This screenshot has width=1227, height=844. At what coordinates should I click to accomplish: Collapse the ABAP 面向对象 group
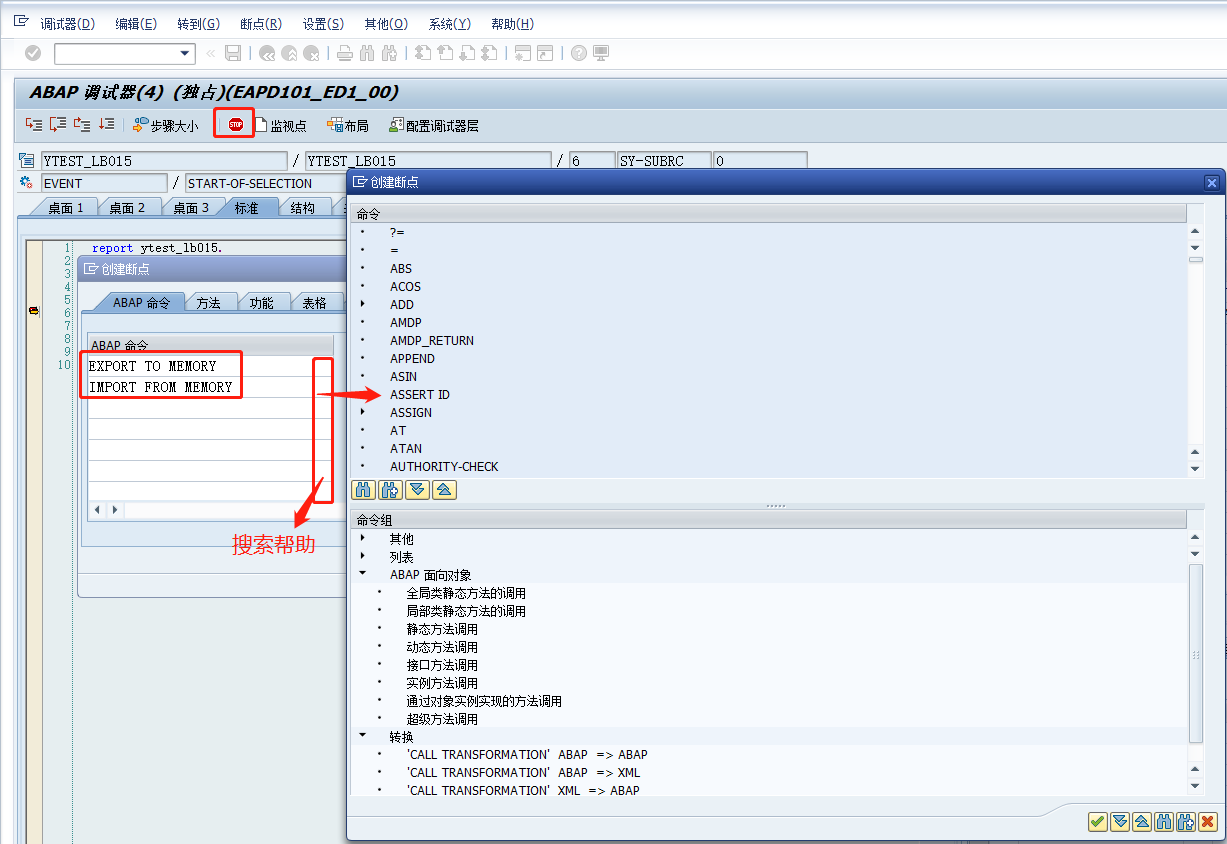363,575
